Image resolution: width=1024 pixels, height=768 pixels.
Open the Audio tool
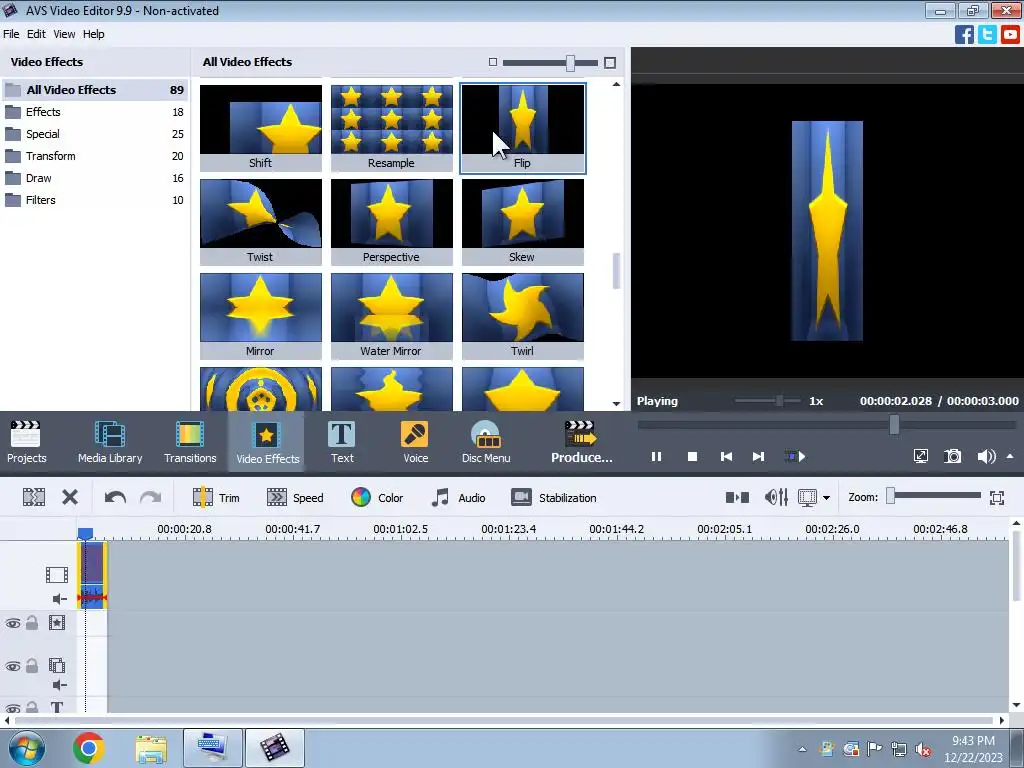pos(458,498)
